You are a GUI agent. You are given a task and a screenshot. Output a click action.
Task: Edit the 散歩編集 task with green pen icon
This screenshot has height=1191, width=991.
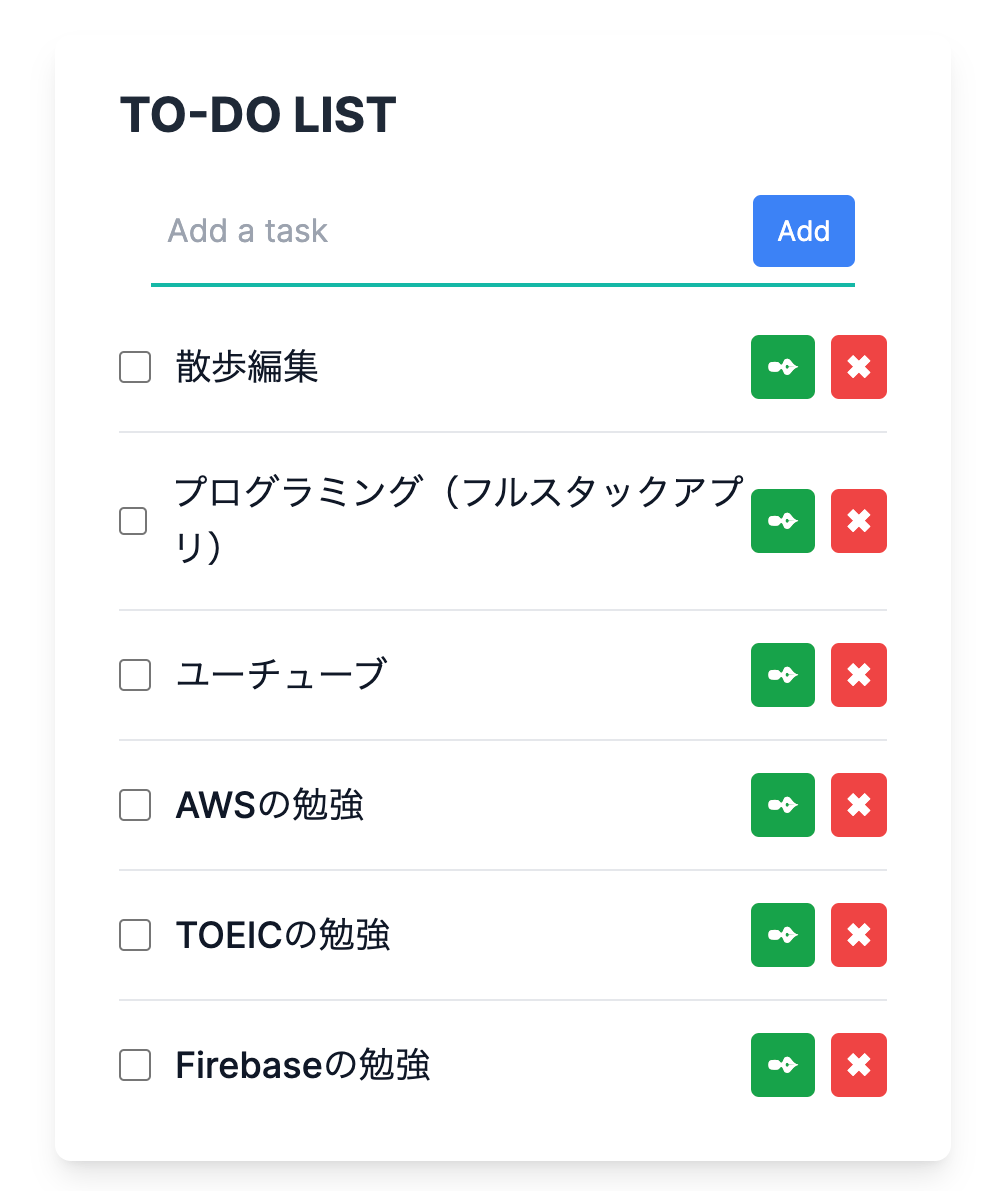coord(782,367)
